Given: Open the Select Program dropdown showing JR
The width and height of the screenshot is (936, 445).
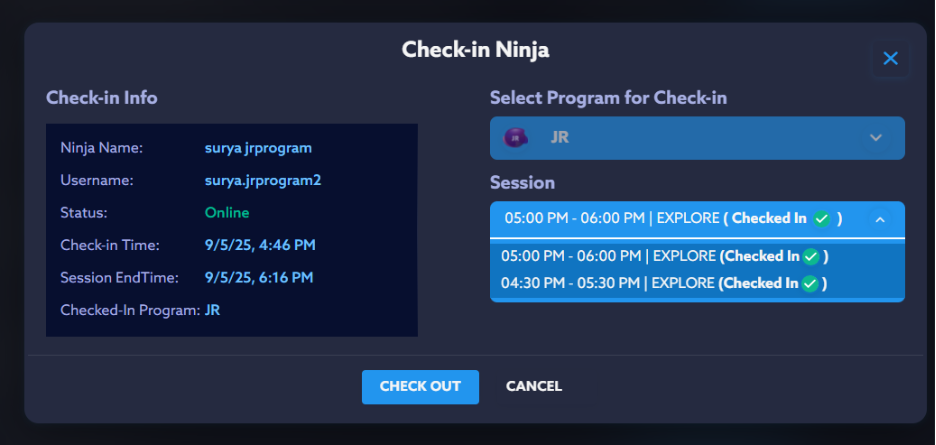Looking at the screenshot, I should [697, 138].
